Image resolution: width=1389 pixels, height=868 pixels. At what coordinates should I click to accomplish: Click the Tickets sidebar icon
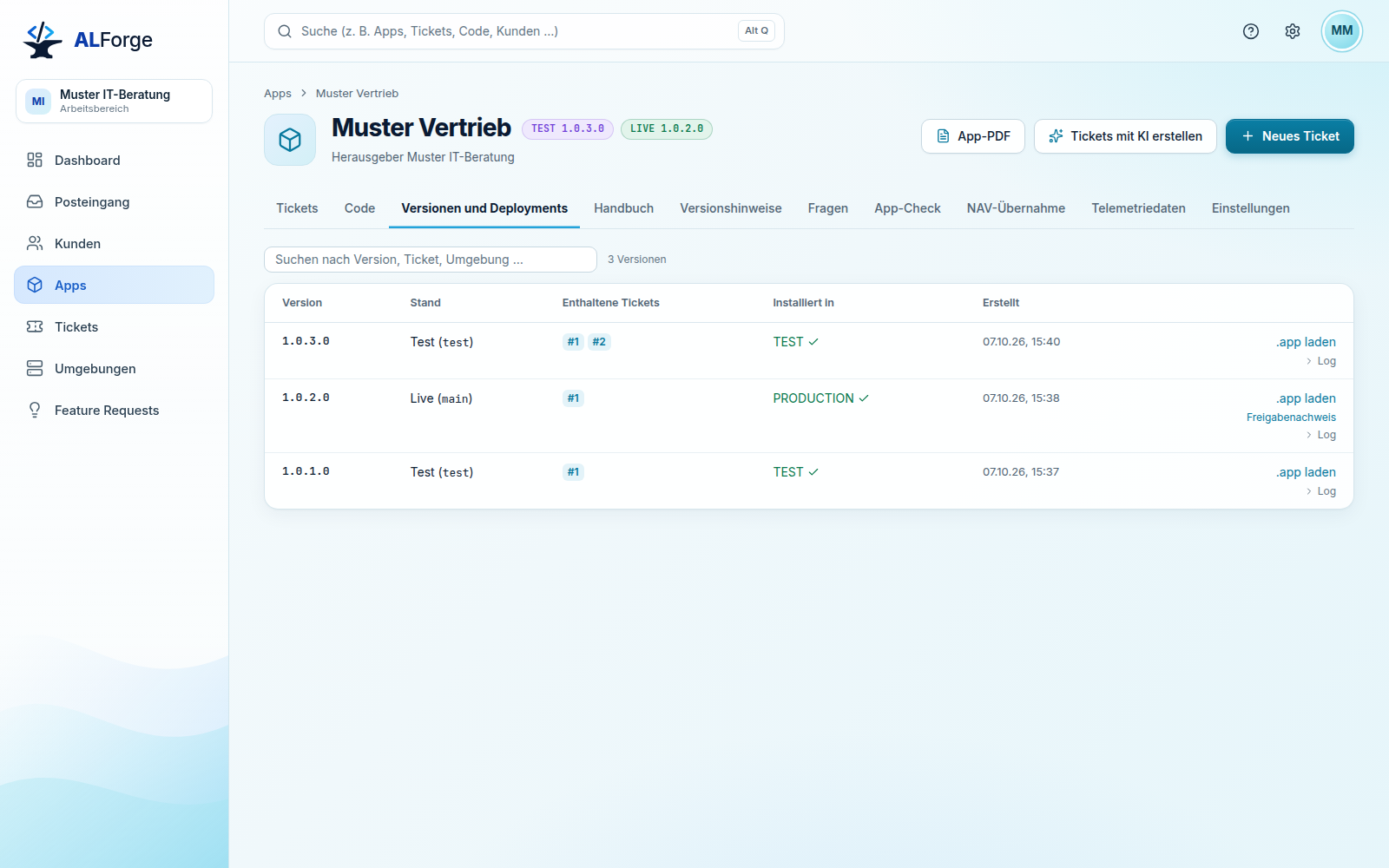[x=35, y=326]
